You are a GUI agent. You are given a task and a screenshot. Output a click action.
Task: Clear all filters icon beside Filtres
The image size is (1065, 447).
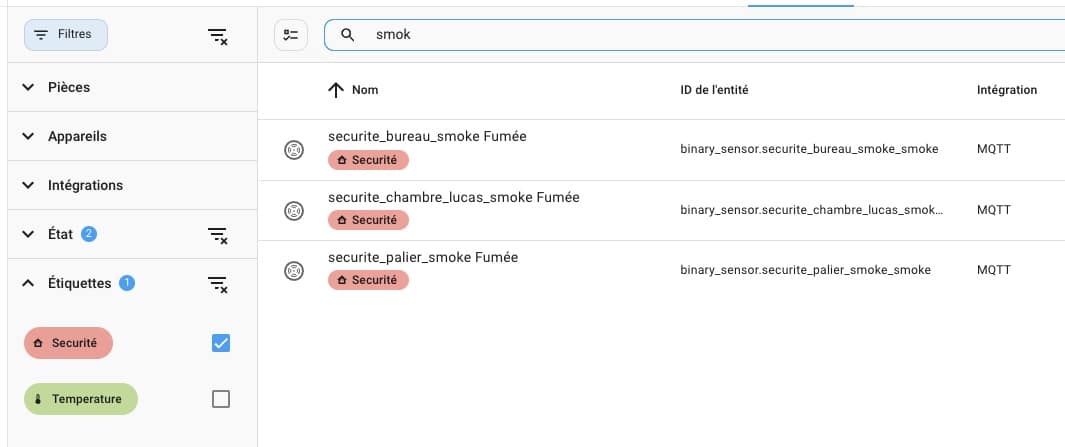(217, 37)
